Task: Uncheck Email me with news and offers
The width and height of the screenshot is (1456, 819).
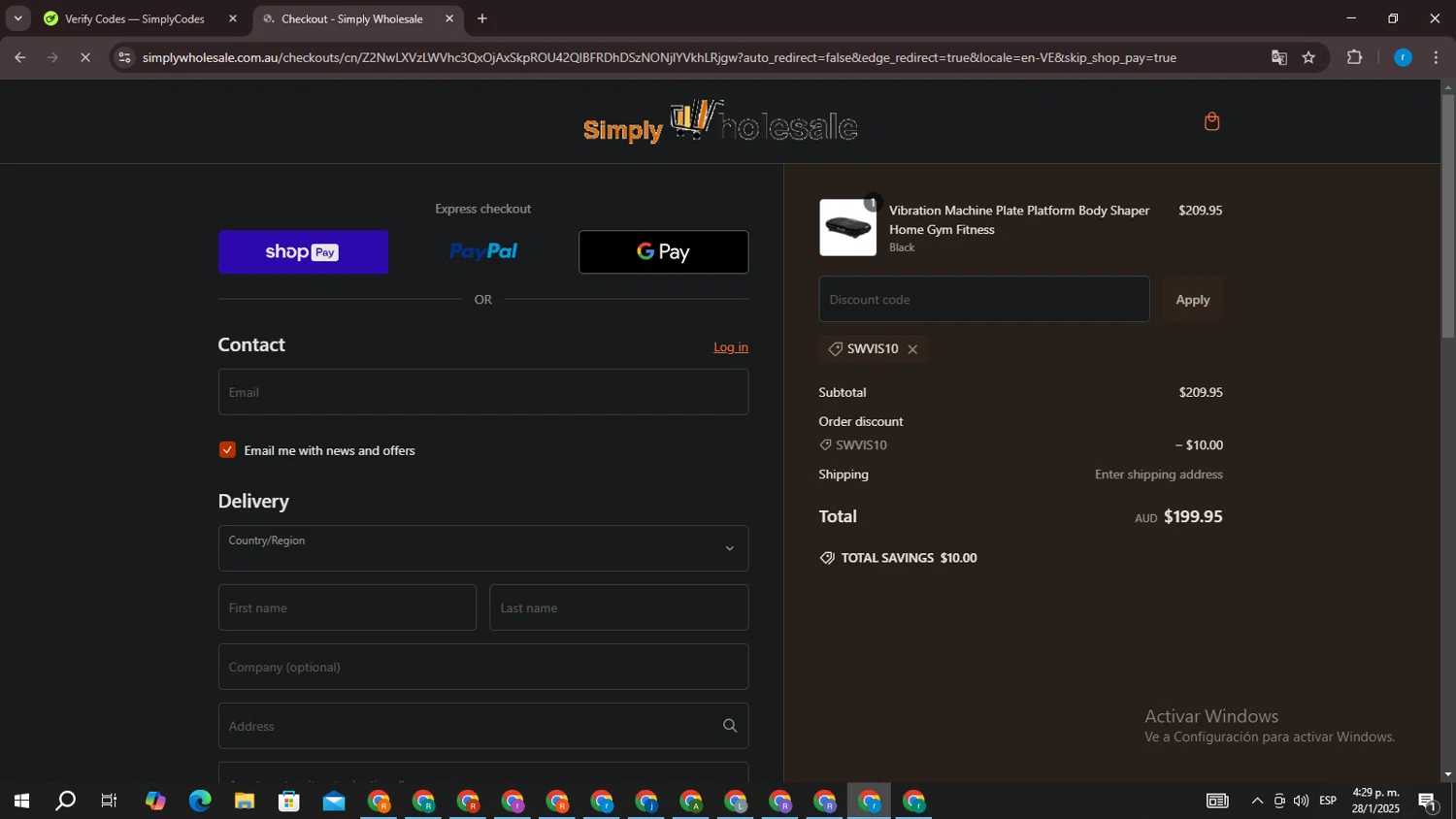Action: (x=227, y=450)
